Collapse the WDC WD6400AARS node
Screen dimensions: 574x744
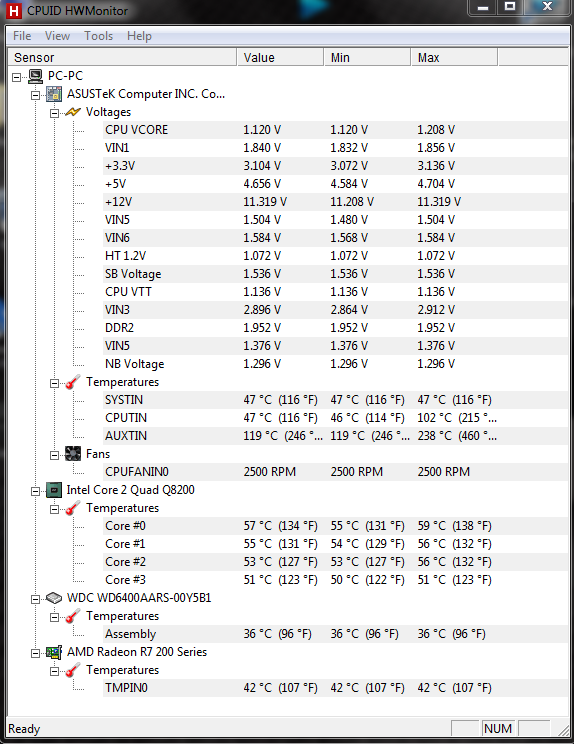[x=36, y=599]
